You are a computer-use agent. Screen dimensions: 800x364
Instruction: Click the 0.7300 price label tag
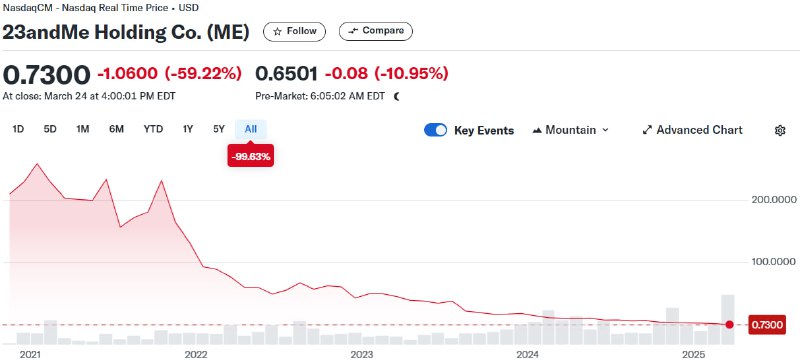pyautogui.click(x=766, y=325)
